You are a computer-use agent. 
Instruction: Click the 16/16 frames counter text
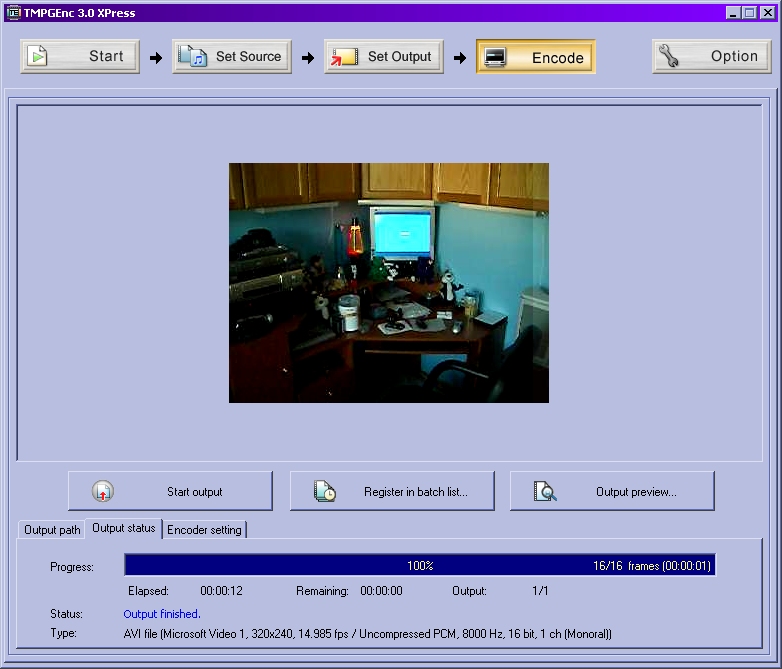pos(651,566)
